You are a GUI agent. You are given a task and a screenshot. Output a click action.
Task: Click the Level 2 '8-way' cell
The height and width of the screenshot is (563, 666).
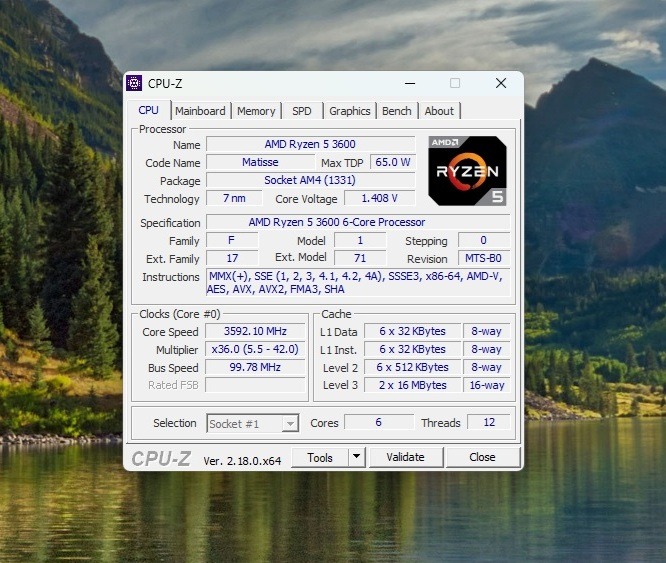[487, 367]
